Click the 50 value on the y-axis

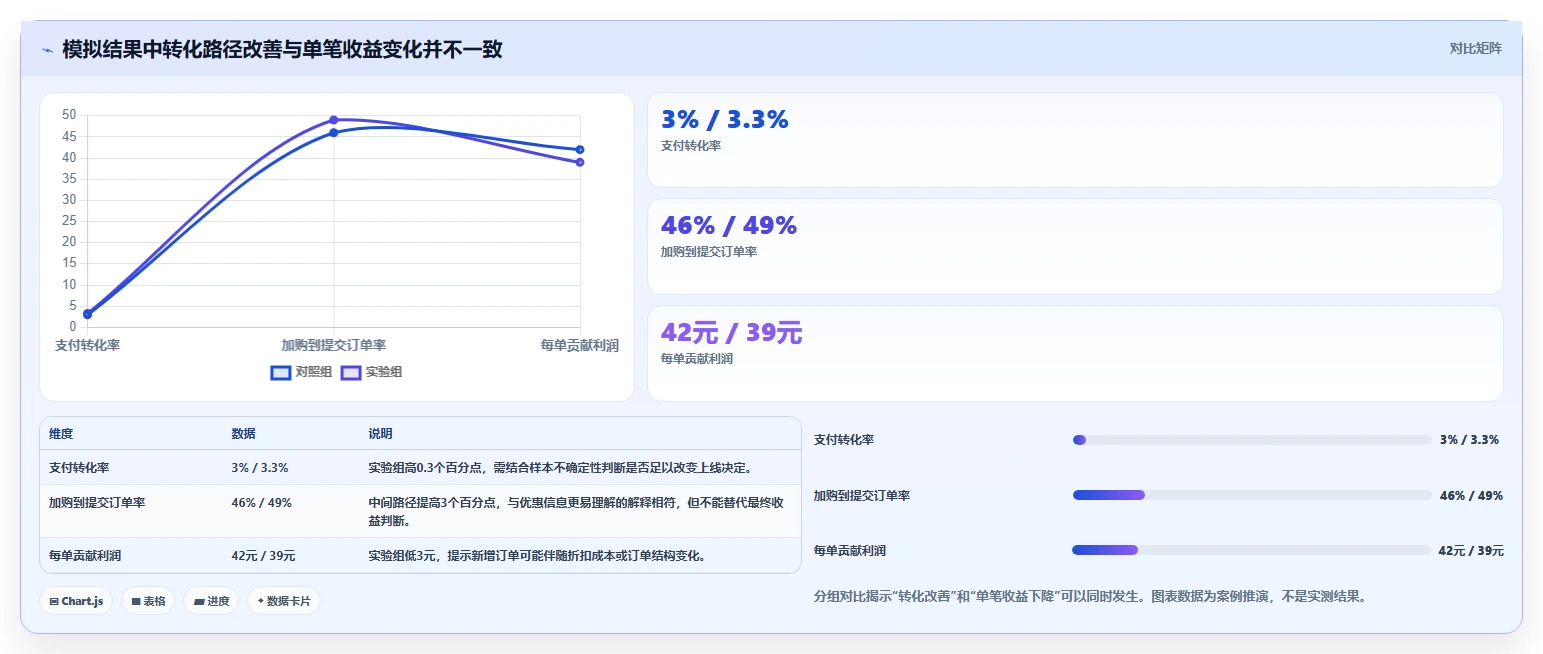click(x=68, y=115)
